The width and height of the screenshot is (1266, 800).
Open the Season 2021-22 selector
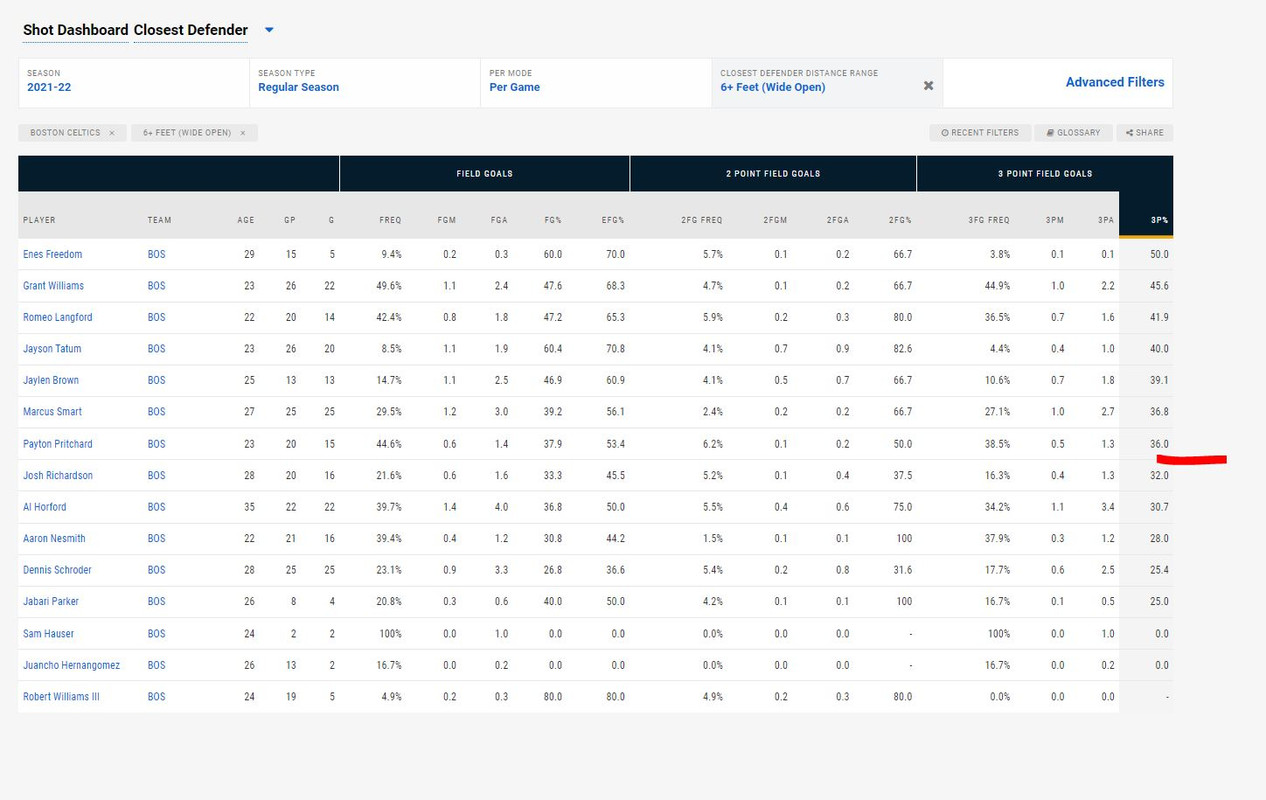134,82
